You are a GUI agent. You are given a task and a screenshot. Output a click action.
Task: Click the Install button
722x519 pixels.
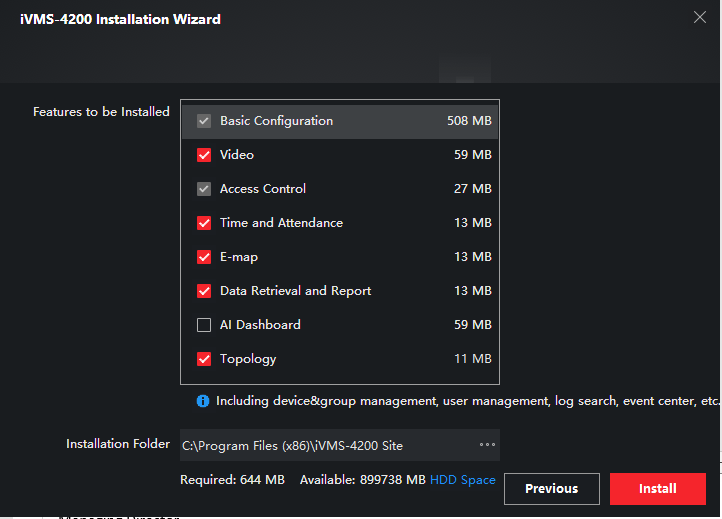(657, 489)
